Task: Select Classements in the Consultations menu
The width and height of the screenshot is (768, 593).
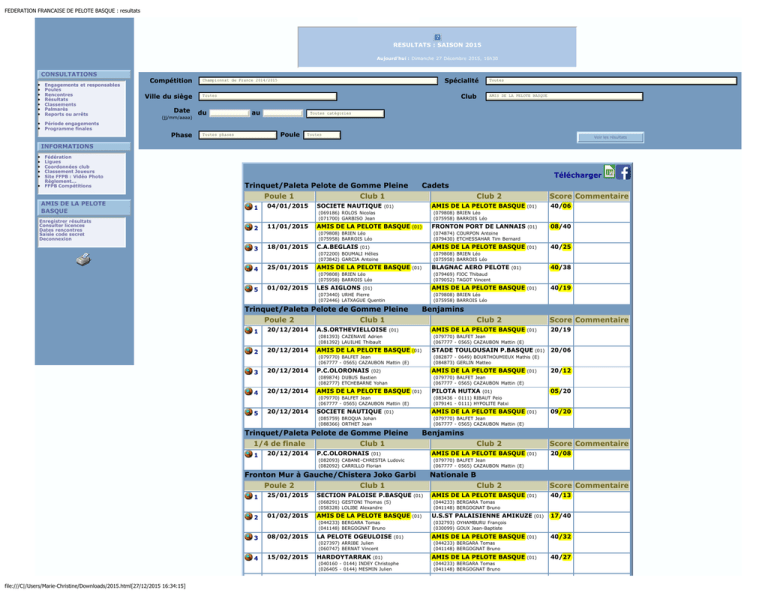Action: point(60,104)
